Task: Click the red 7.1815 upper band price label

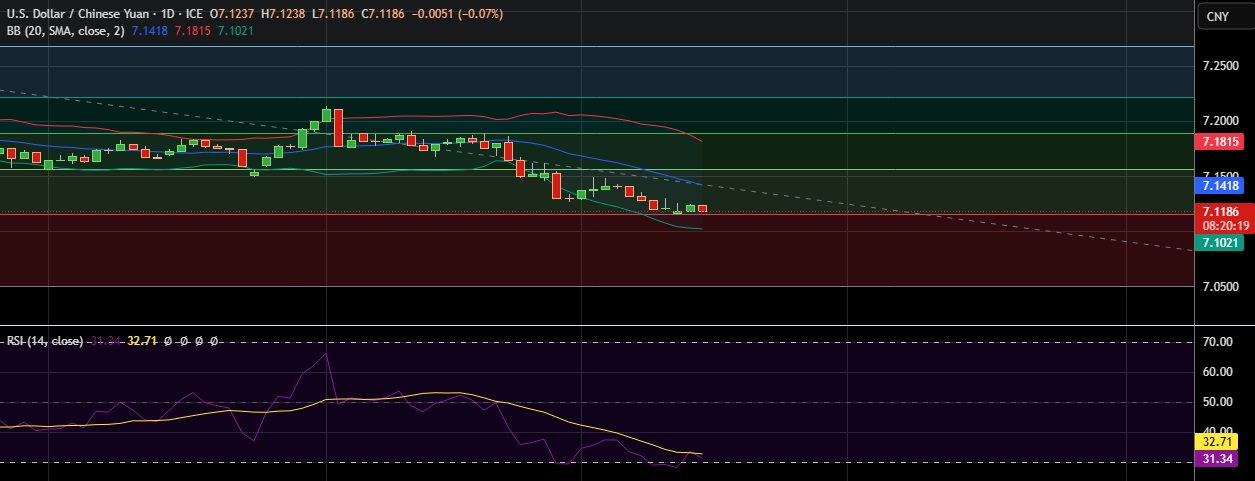Action: click(1222, 142)
